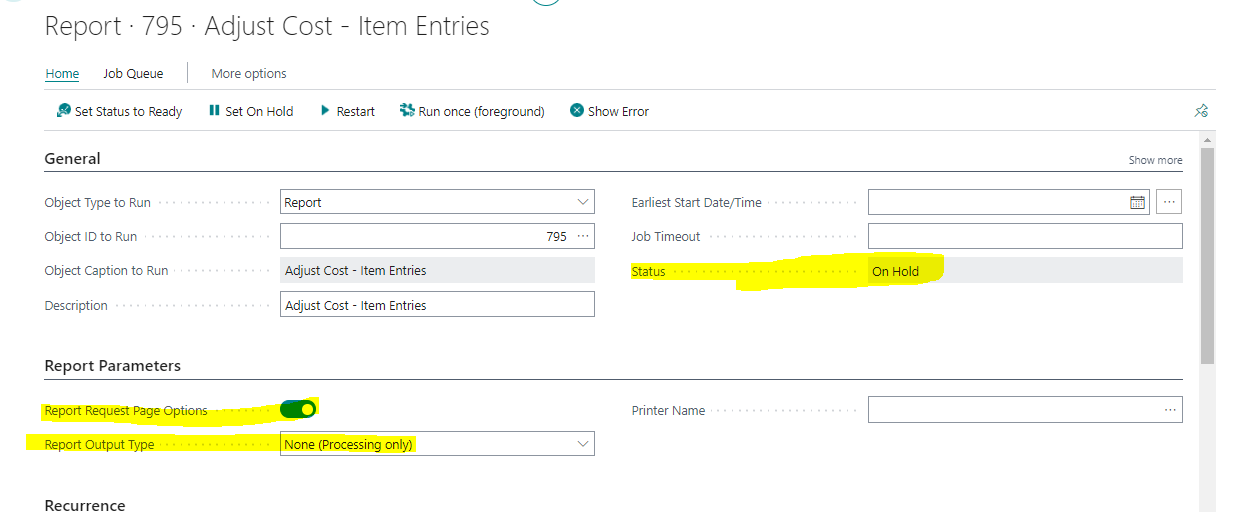Open the Printer Name lookup ellipsis
Viewport: 1243px width, 512px height.
1170,410
